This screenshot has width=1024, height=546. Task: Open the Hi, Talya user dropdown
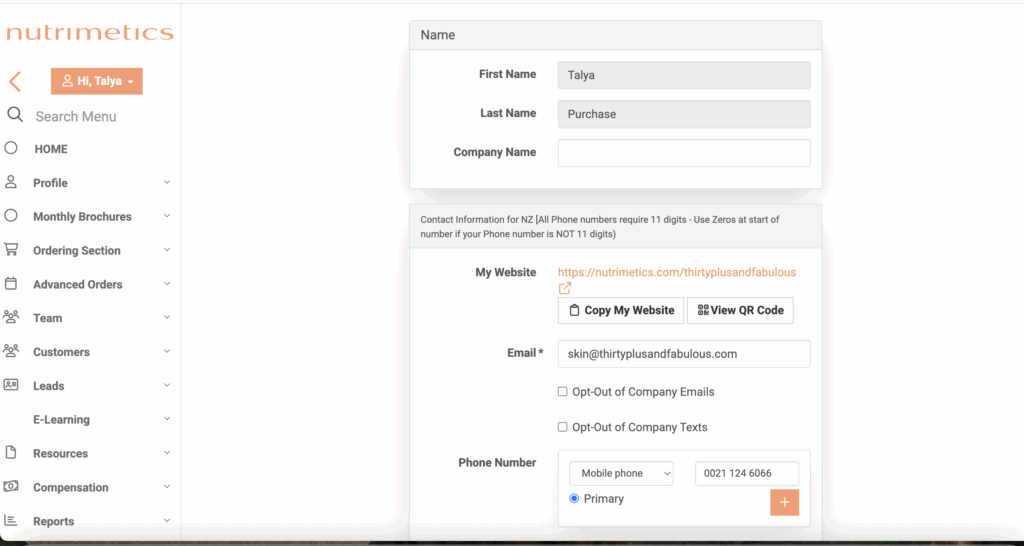pos(97,82)
